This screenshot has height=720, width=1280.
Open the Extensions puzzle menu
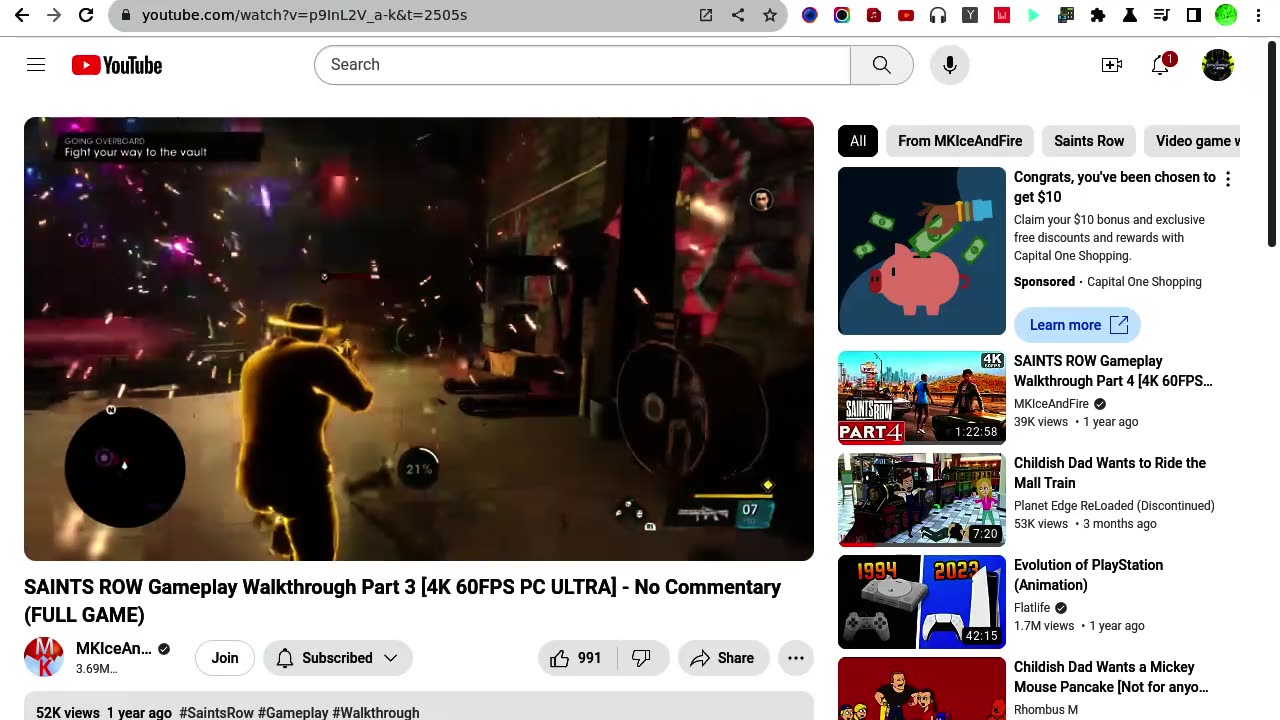click(1098, 15)
